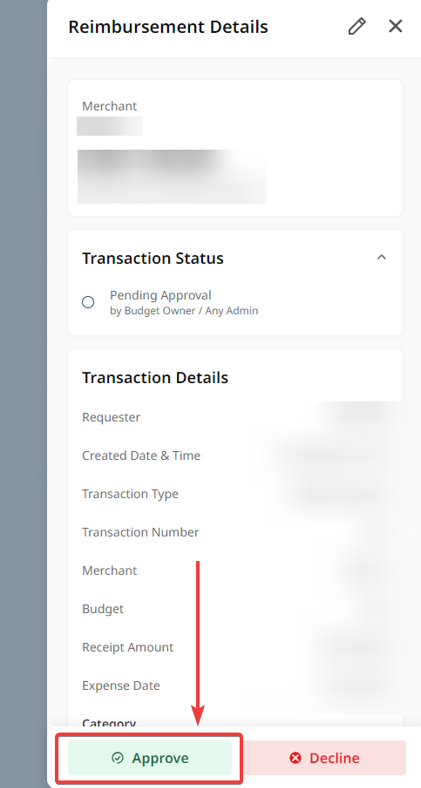Click the blurred merchant image thumbnail
Screen dimensions: 421x788
172,176
